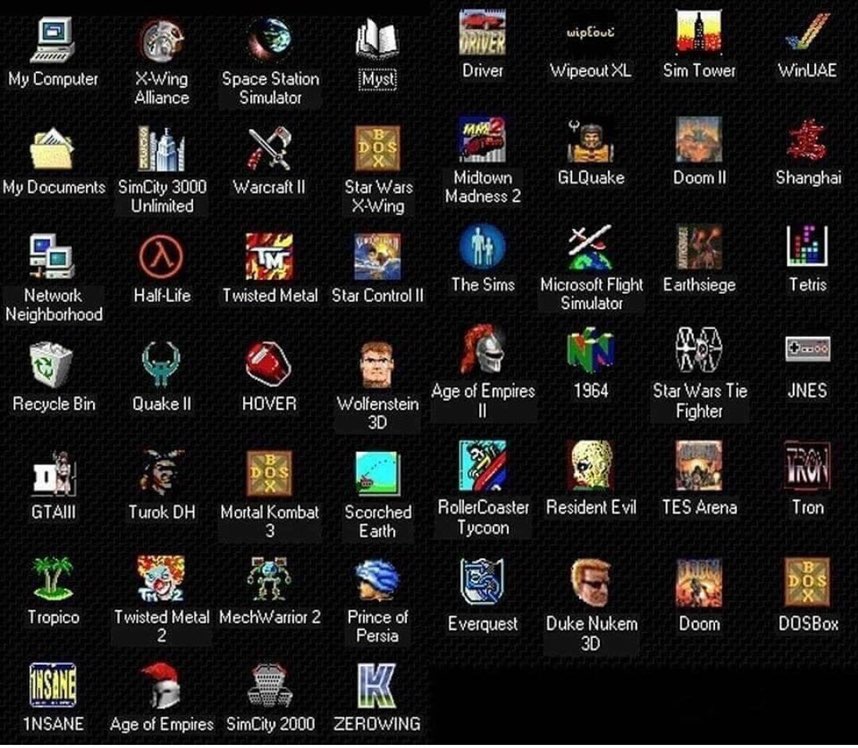This screenshot has height=748, width=858.
Task: Select the Midtown Madness 2 icon
Action: coord(482,139)
